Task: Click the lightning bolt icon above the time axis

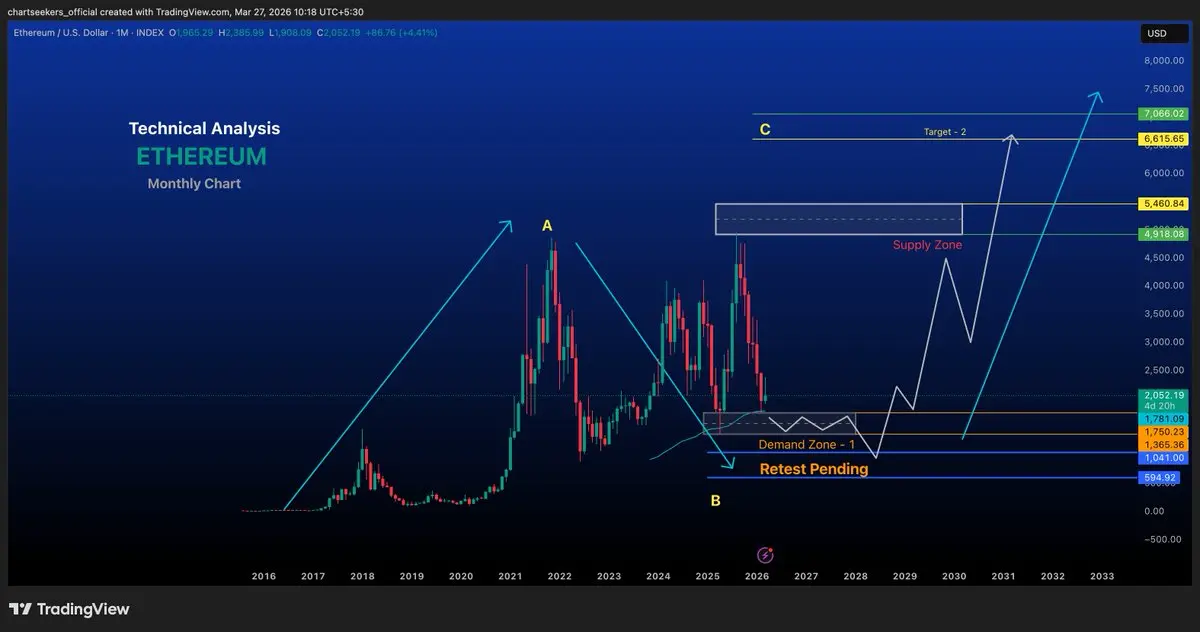Action: [x=765, y=554]
